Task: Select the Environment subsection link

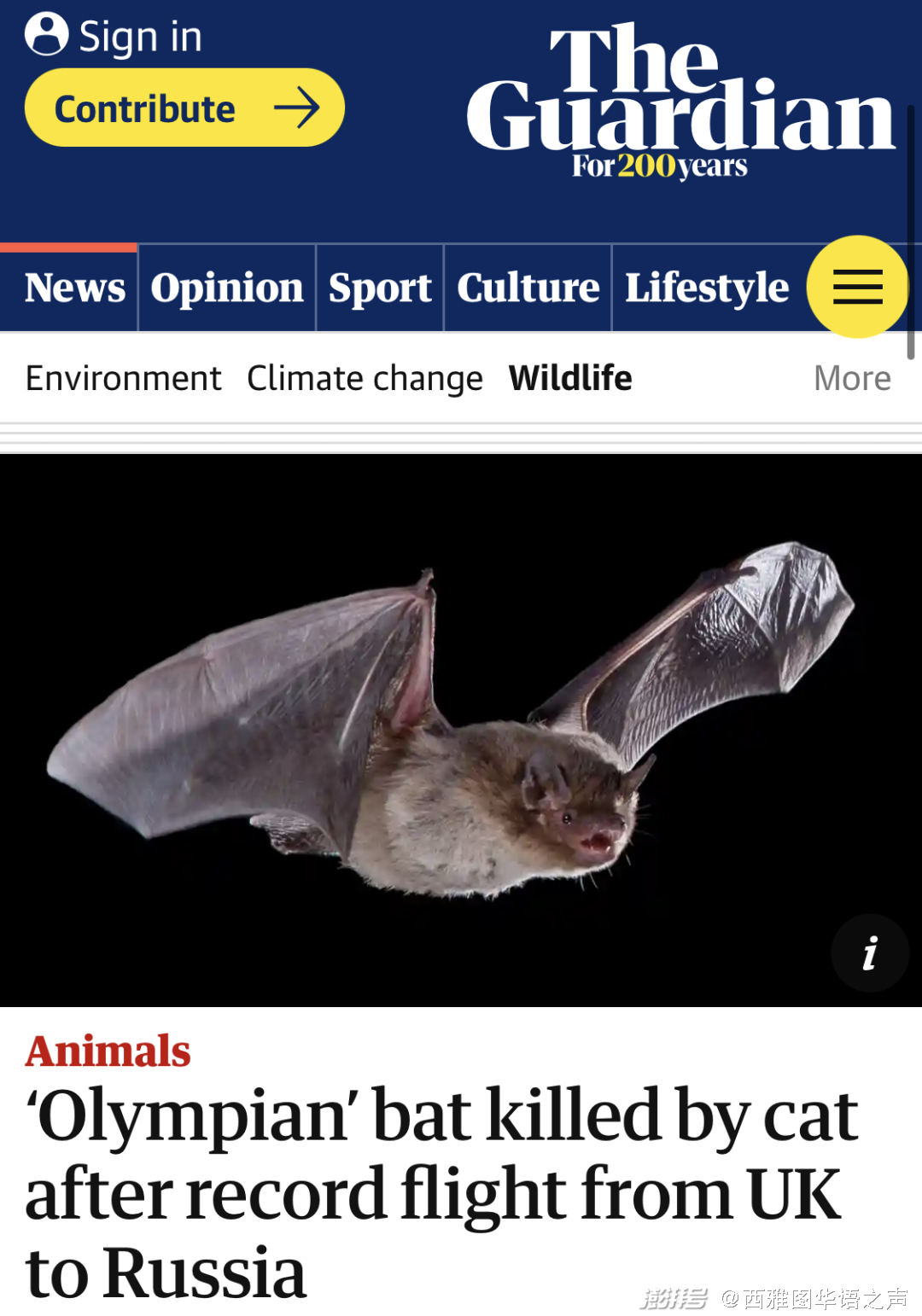Action: 124,378
